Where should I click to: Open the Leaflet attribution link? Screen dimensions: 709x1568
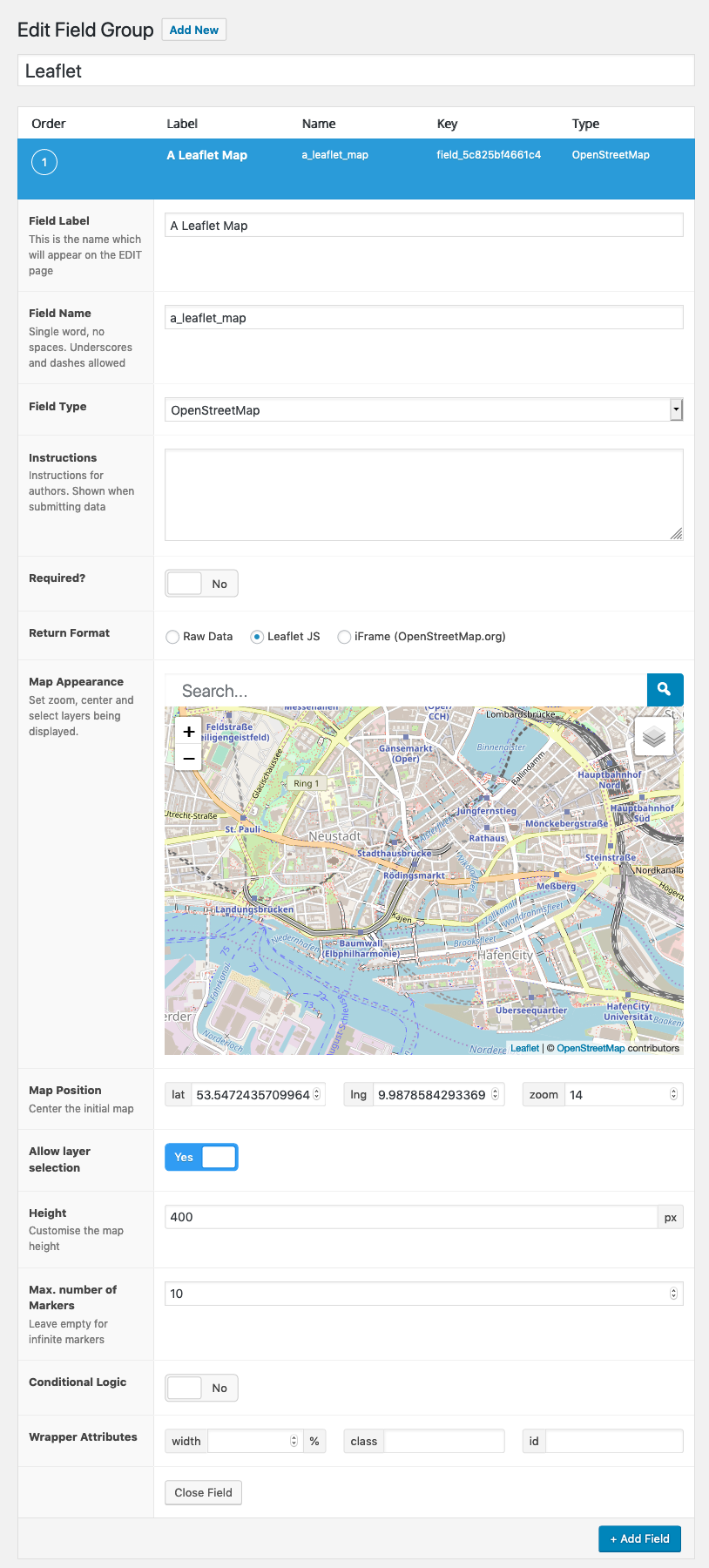click(x=524, y=1048)
